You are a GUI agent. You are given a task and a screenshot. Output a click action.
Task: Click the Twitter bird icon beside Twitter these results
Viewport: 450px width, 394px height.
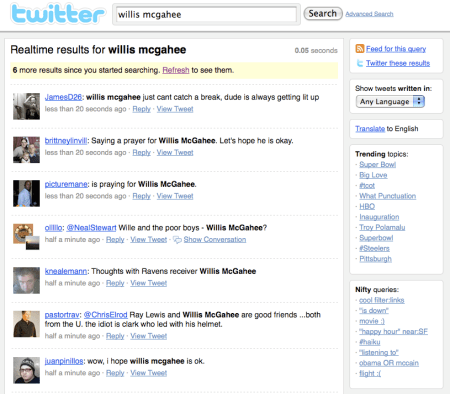point(360,63)
